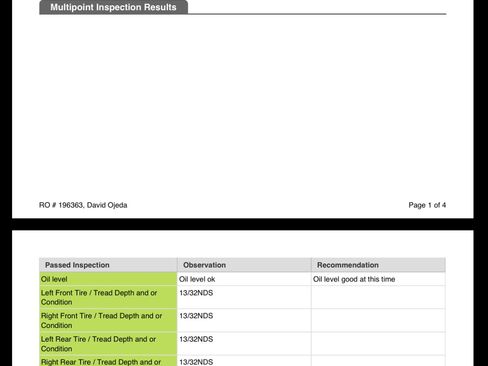Viewport: 488px width, 366px height.
Task: Select the 'Right Front Tire / Tread Depth' row label
Action: (108, 320)
